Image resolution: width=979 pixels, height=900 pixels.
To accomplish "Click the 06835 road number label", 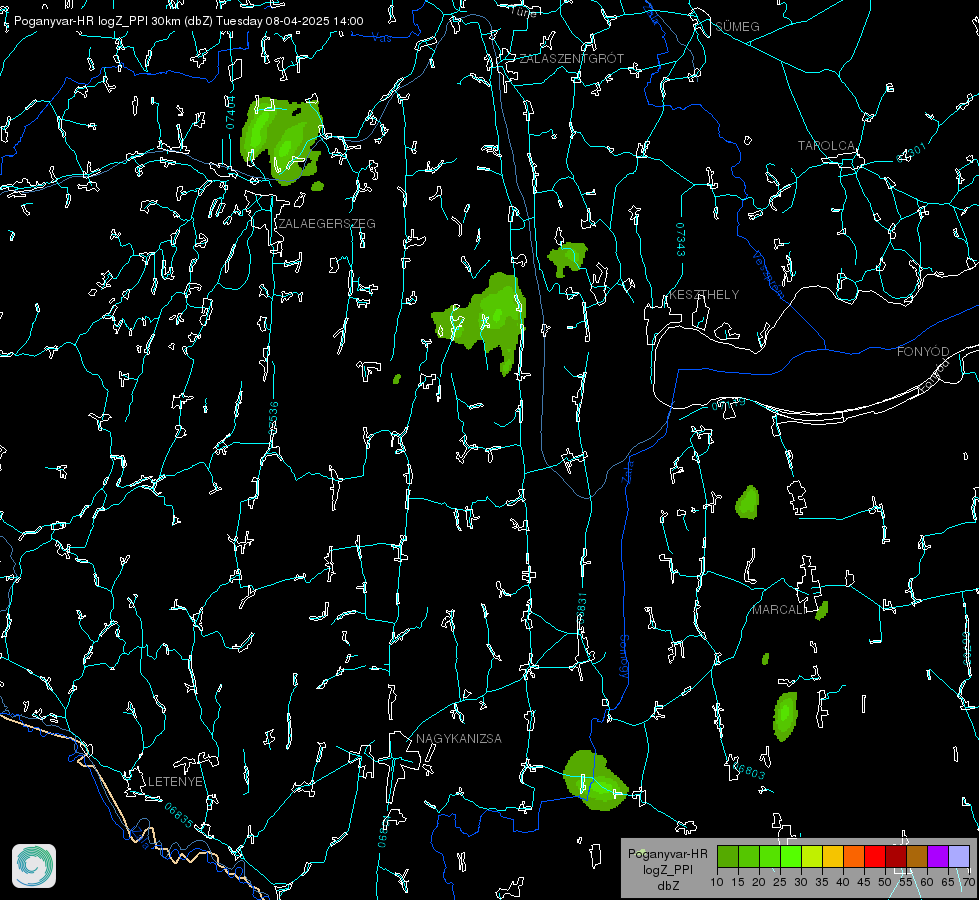I will click(179, 816).
